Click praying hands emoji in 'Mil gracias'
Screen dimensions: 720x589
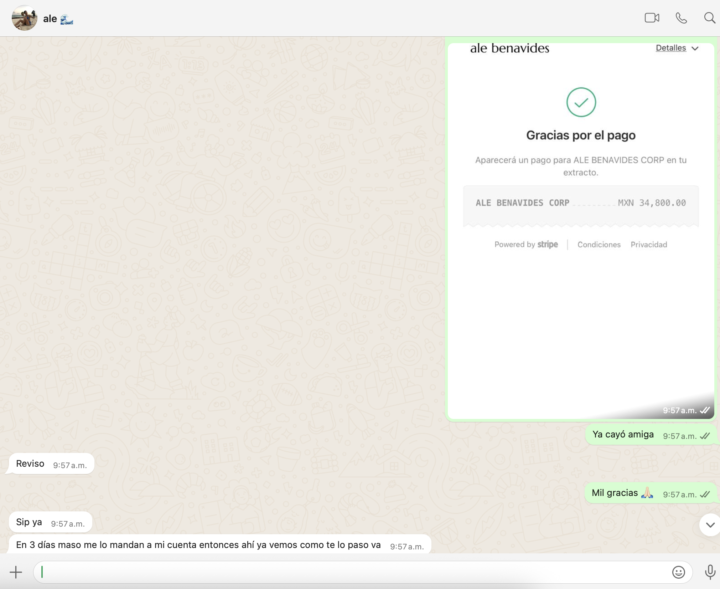[x=647, y=493]
